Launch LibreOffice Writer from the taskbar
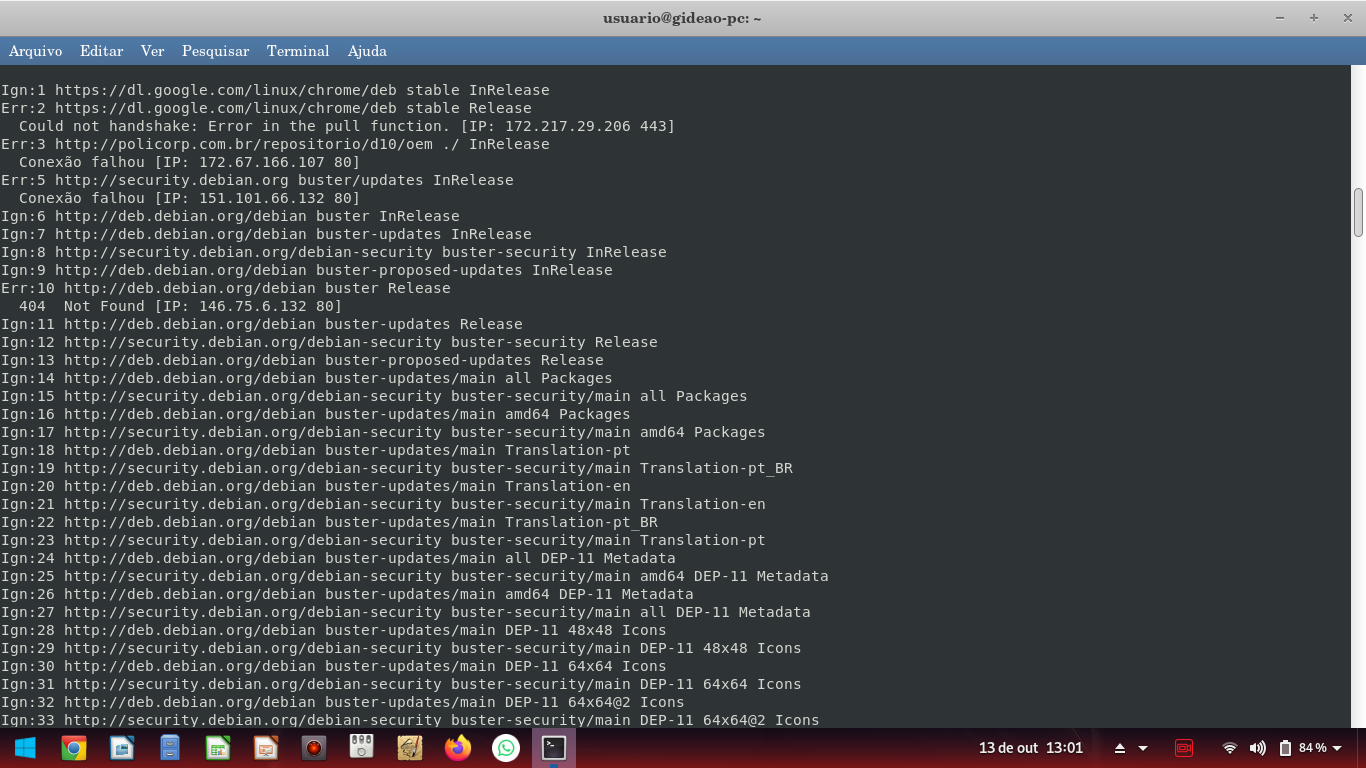Image resolution: width=1366 pixels, height=768 pixels. pos(122,748)
